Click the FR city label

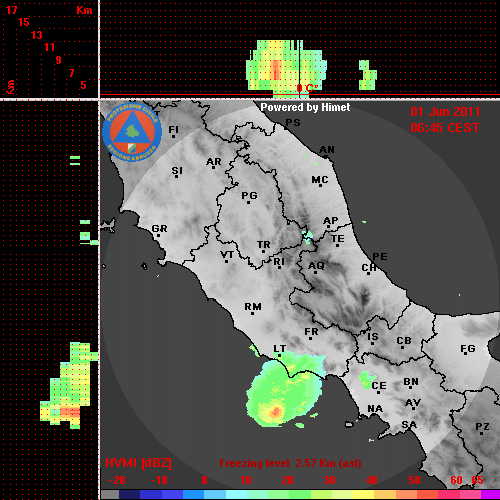(x=311, y=332)
